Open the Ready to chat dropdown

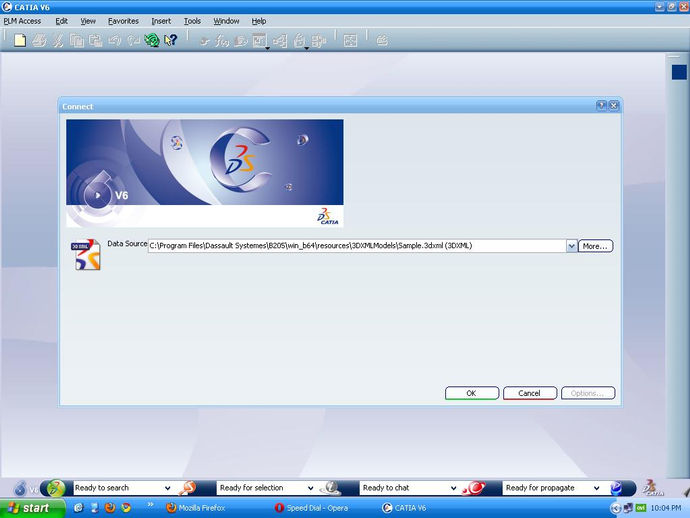453,488
